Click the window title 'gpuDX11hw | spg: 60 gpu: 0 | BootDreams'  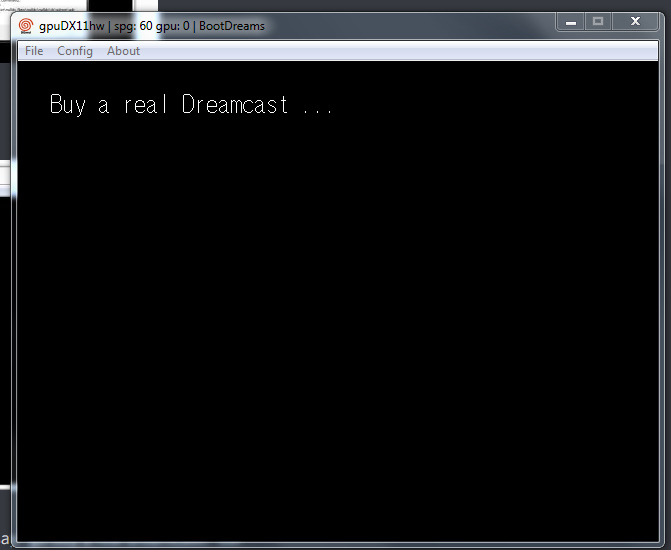pos(151,26)
